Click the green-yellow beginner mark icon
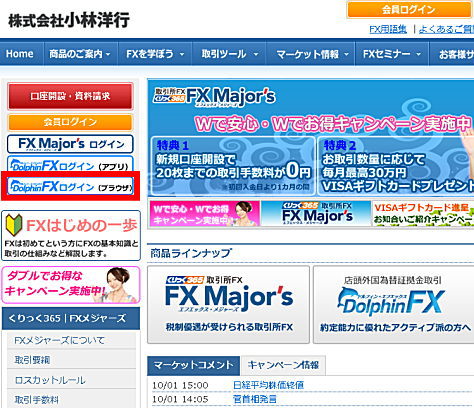Screen dimensions: 474x408 (x=14, y=225)
